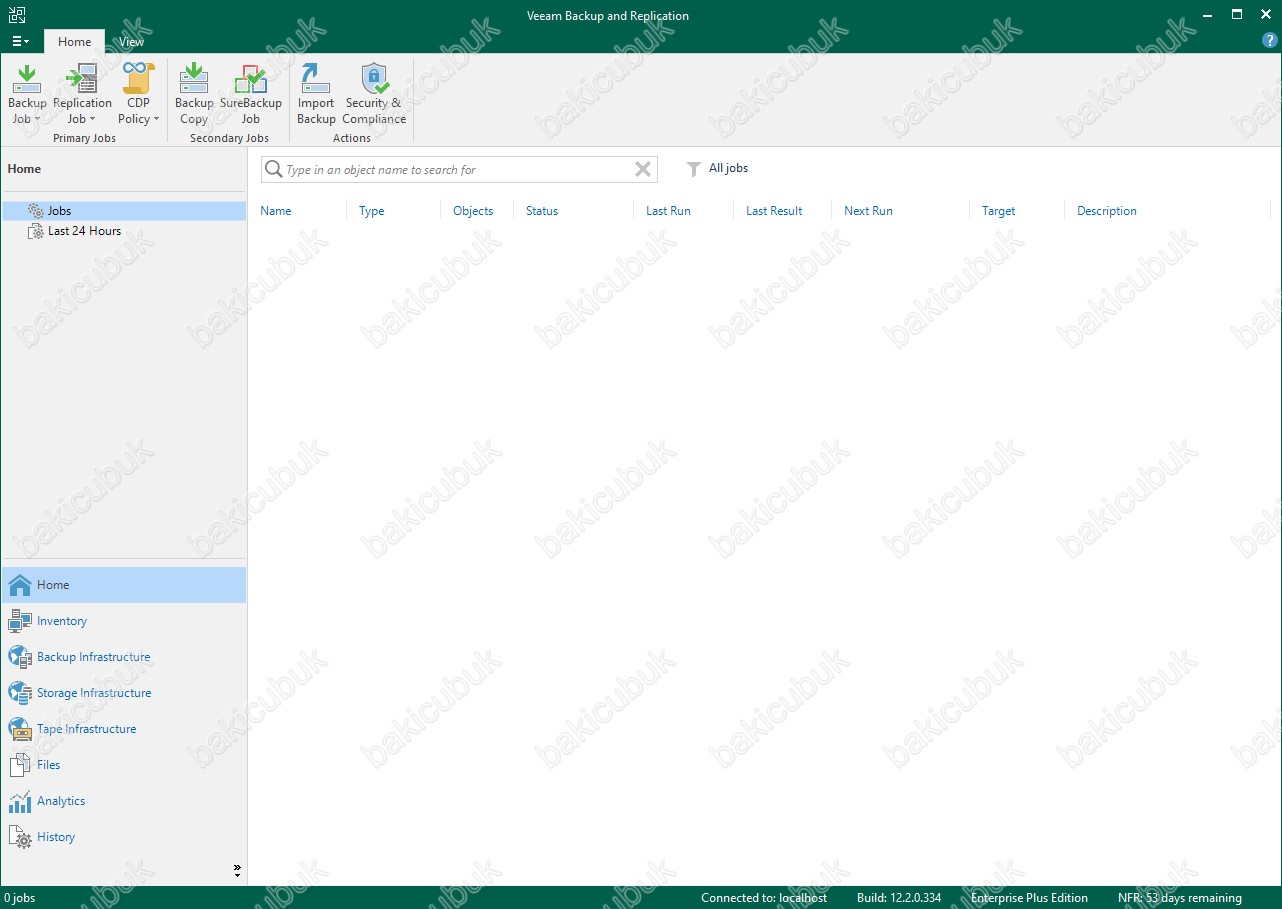Open the Storage Infrastructure view
1282x909 pixels.
tap(124, 693)
